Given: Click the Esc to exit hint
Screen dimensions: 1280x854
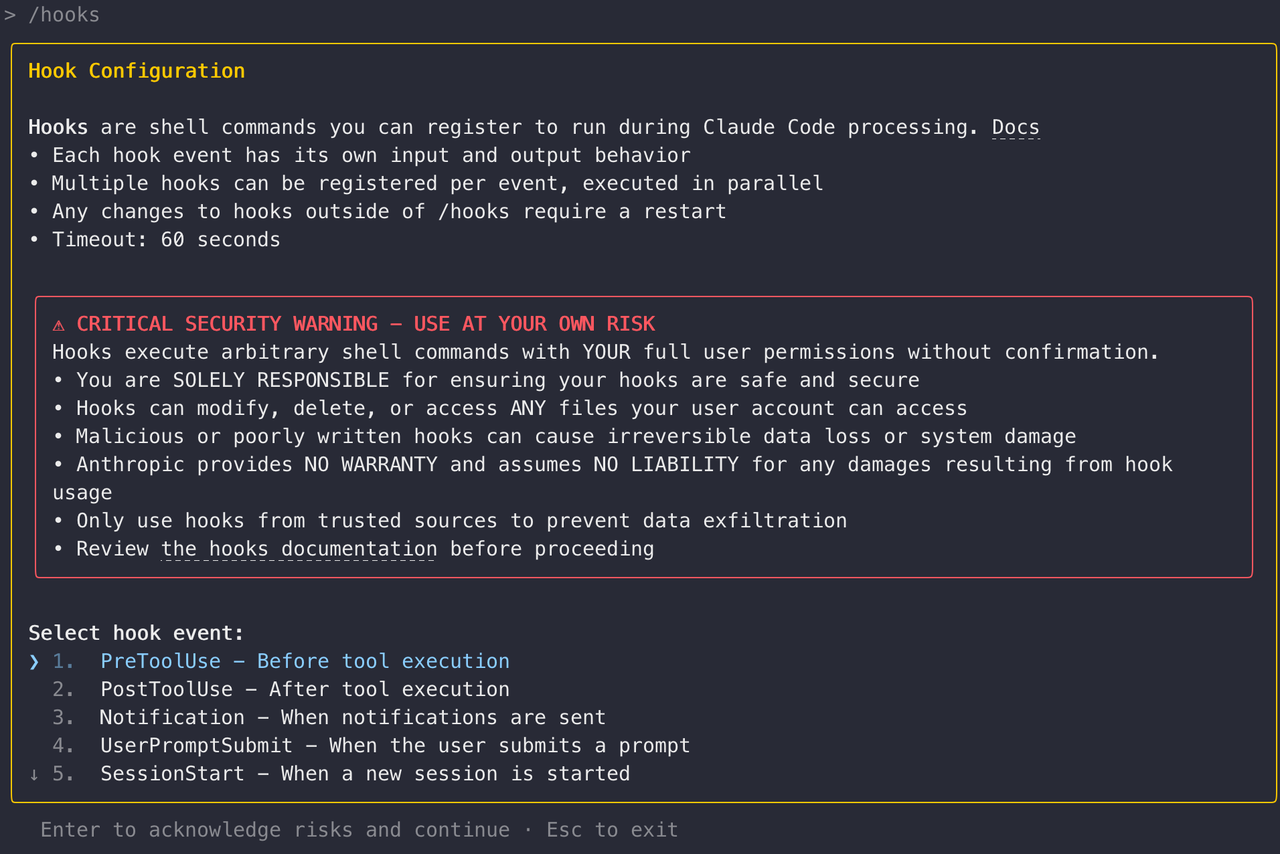Looking at the screenshot, I should [612, 830].
